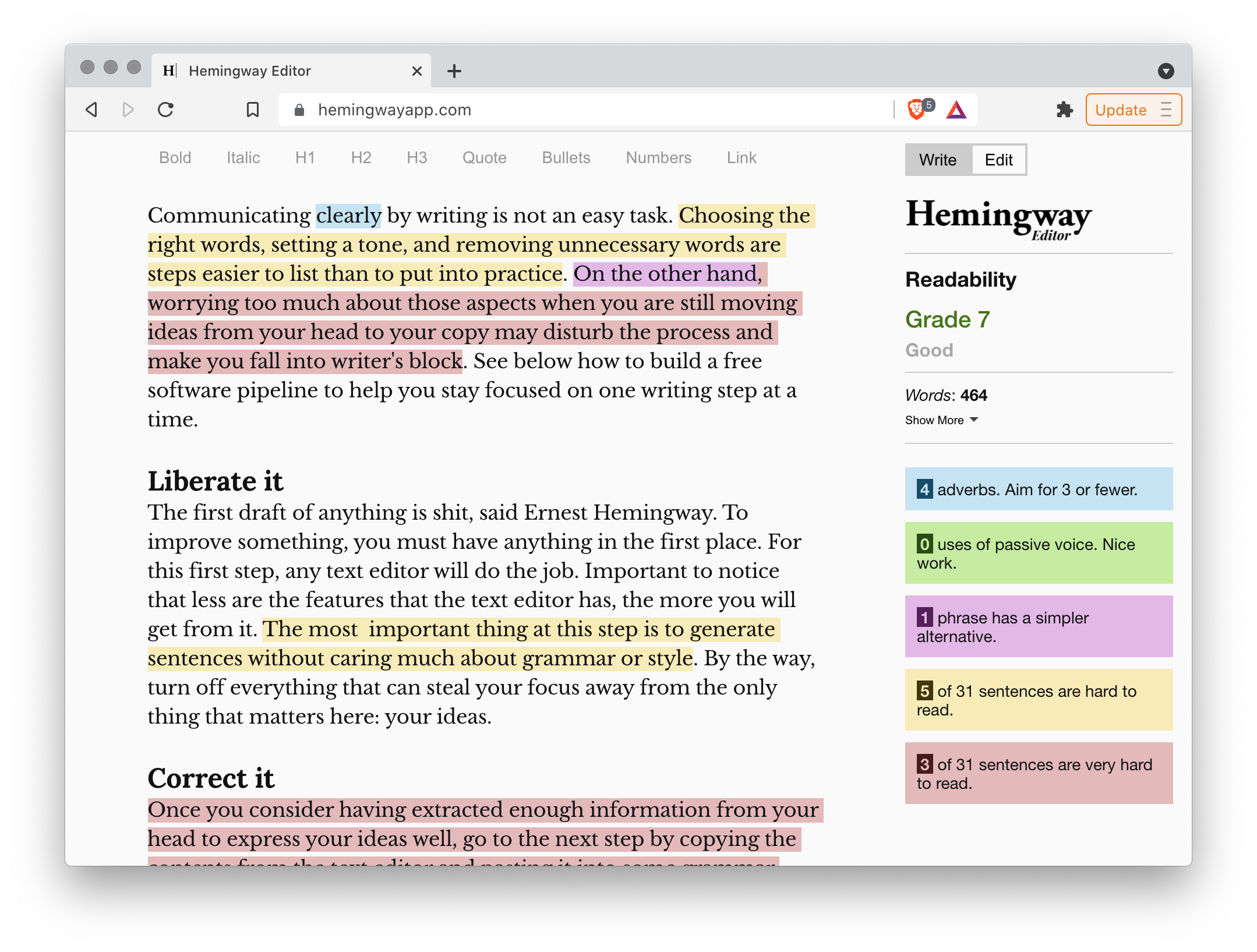Click the blue-highlighted adverb 'clearly'

348,216
